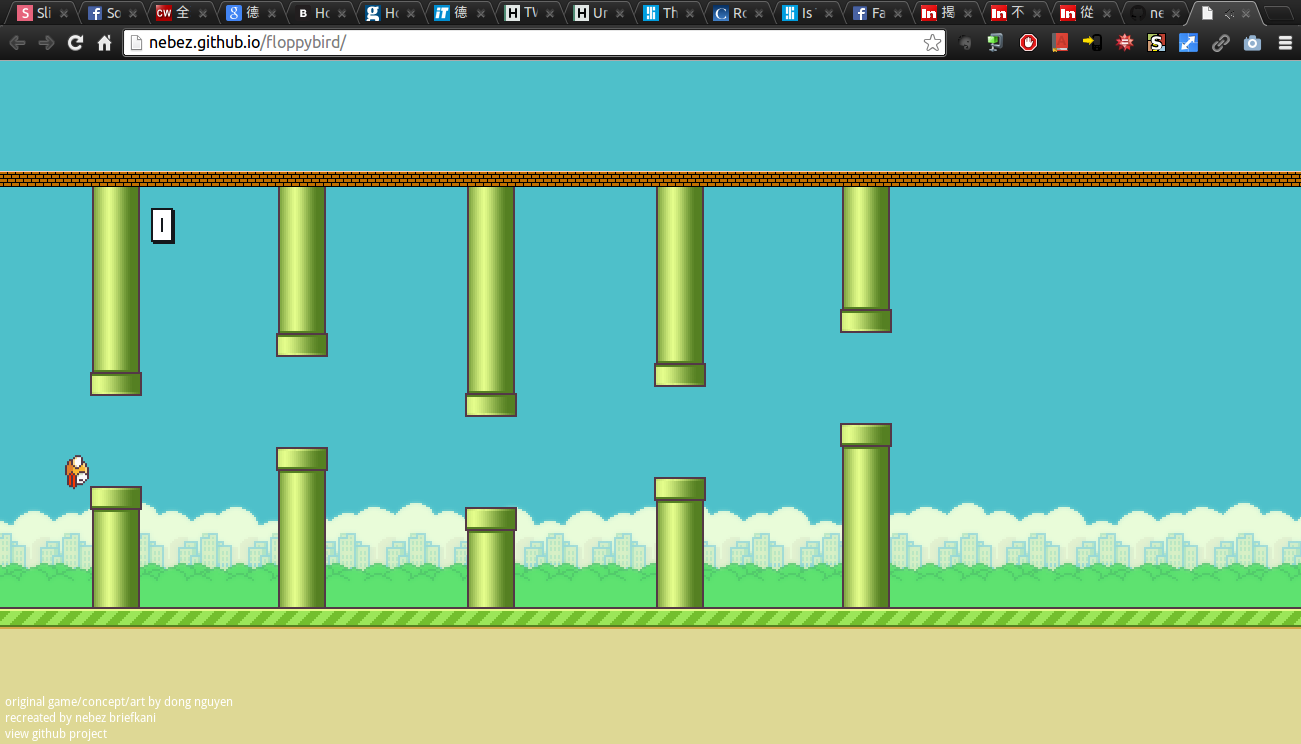
Task: Select the Inside '從' tab
Action: click(x=1087, y=13)
